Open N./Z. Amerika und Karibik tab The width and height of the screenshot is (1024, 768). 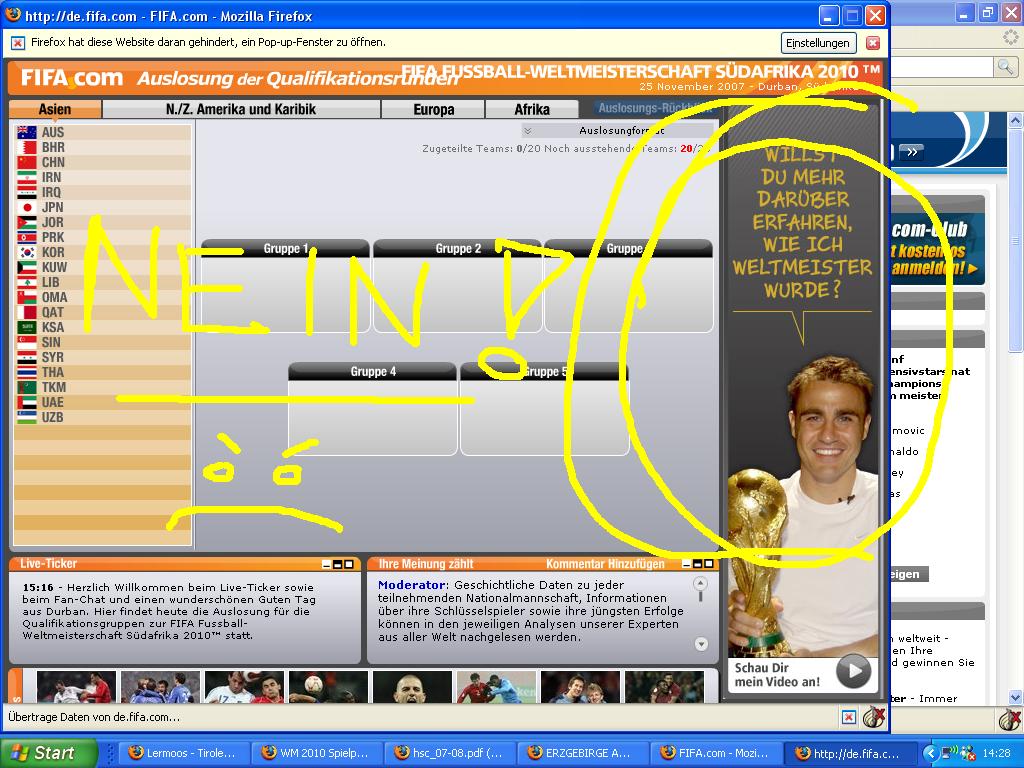pos(240,110)
